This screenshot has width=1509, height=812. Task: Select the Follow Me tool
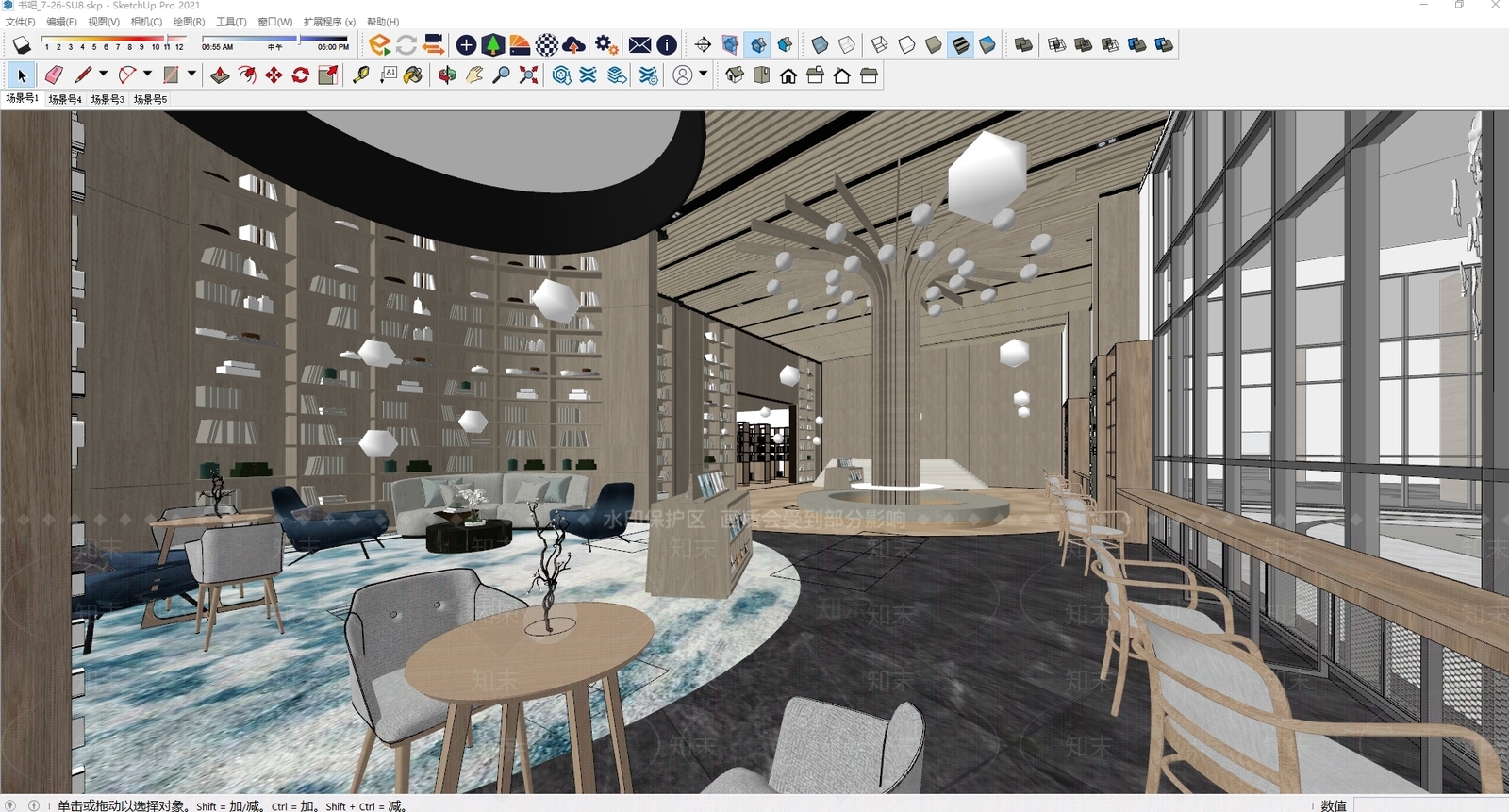[x=247, y=75]
